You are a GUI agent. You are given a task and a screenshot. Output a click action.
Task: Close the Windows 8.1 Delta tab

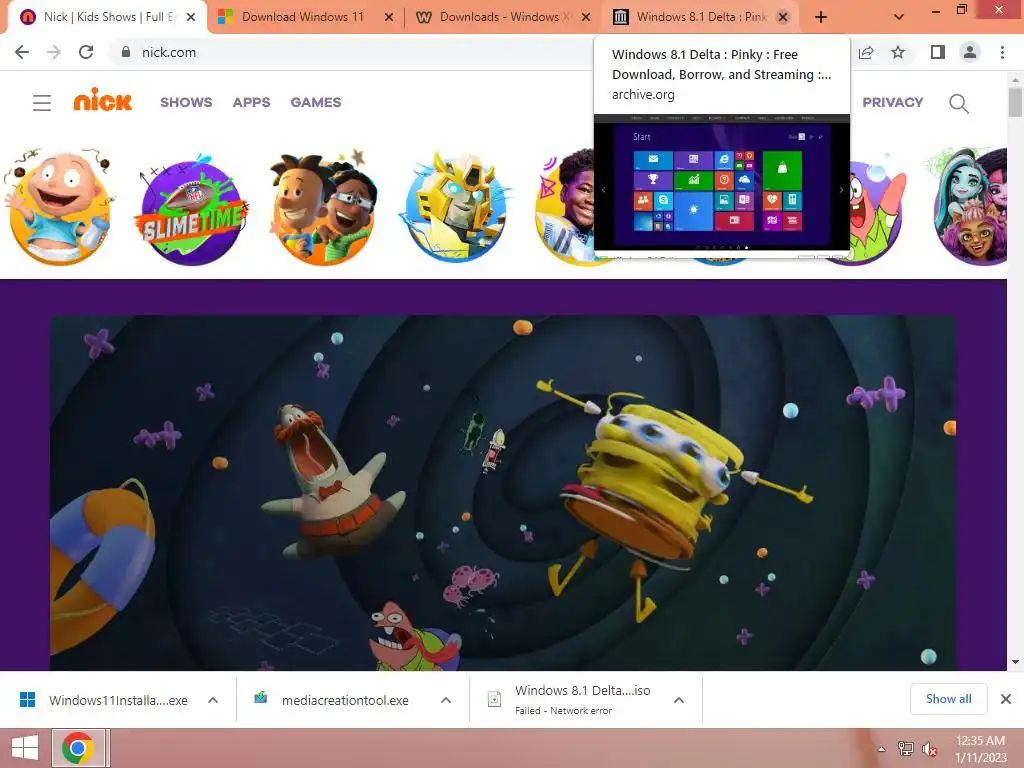point(782,17)
